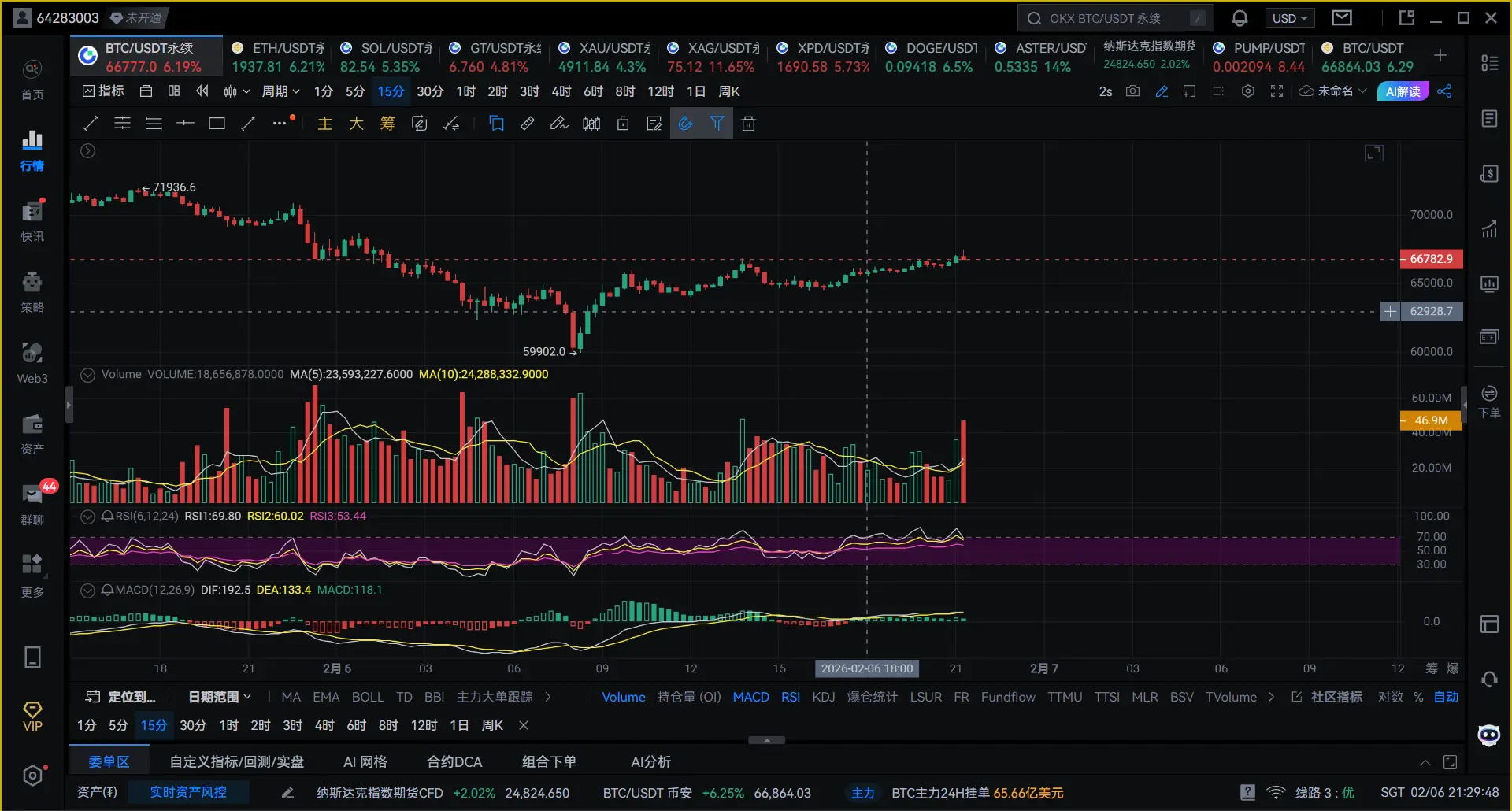The width and height of the screenshot is (1512, 811).
Task: Open the candlestick chart type dropdown
Action: (x=236, y=91)
